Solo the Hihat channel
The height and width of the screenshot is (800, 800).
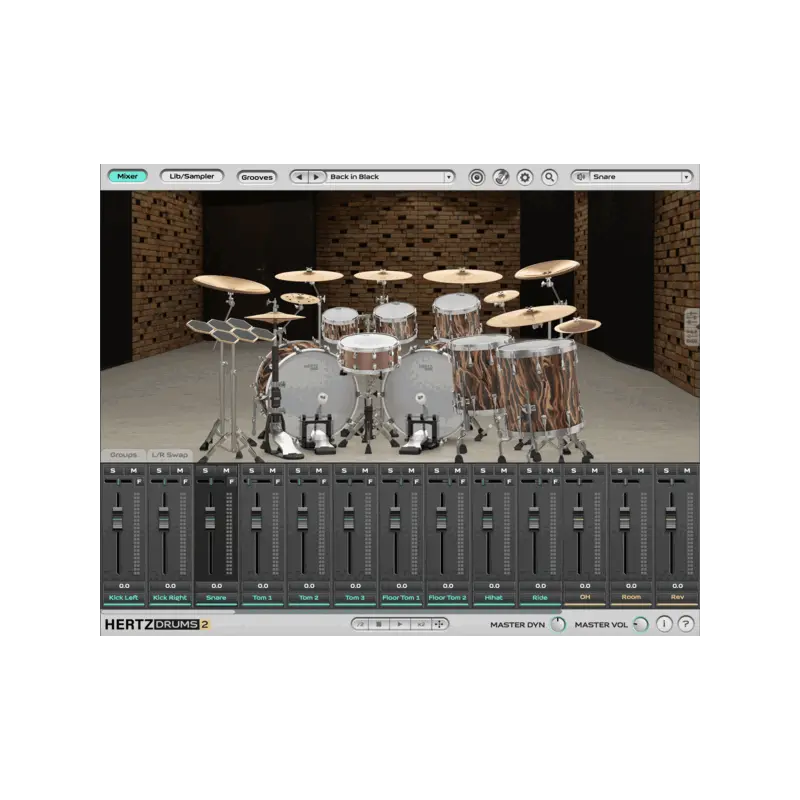[x=483, y=470]
